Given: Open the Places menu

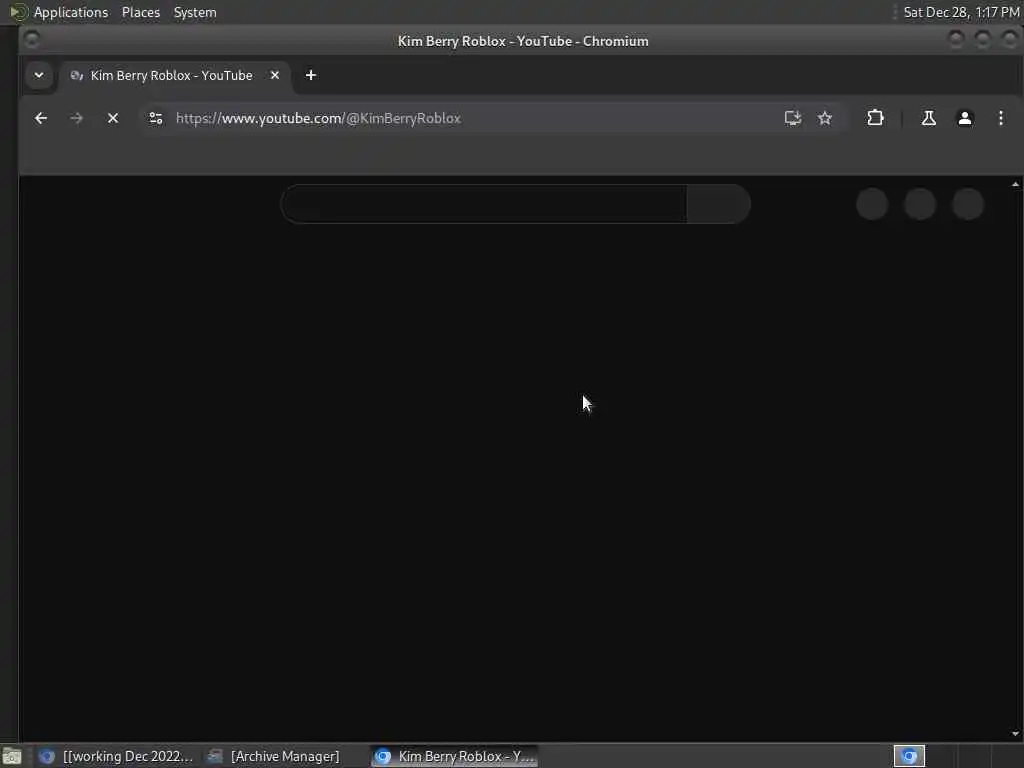Looking at the screenshot, I should pos(140,12).
